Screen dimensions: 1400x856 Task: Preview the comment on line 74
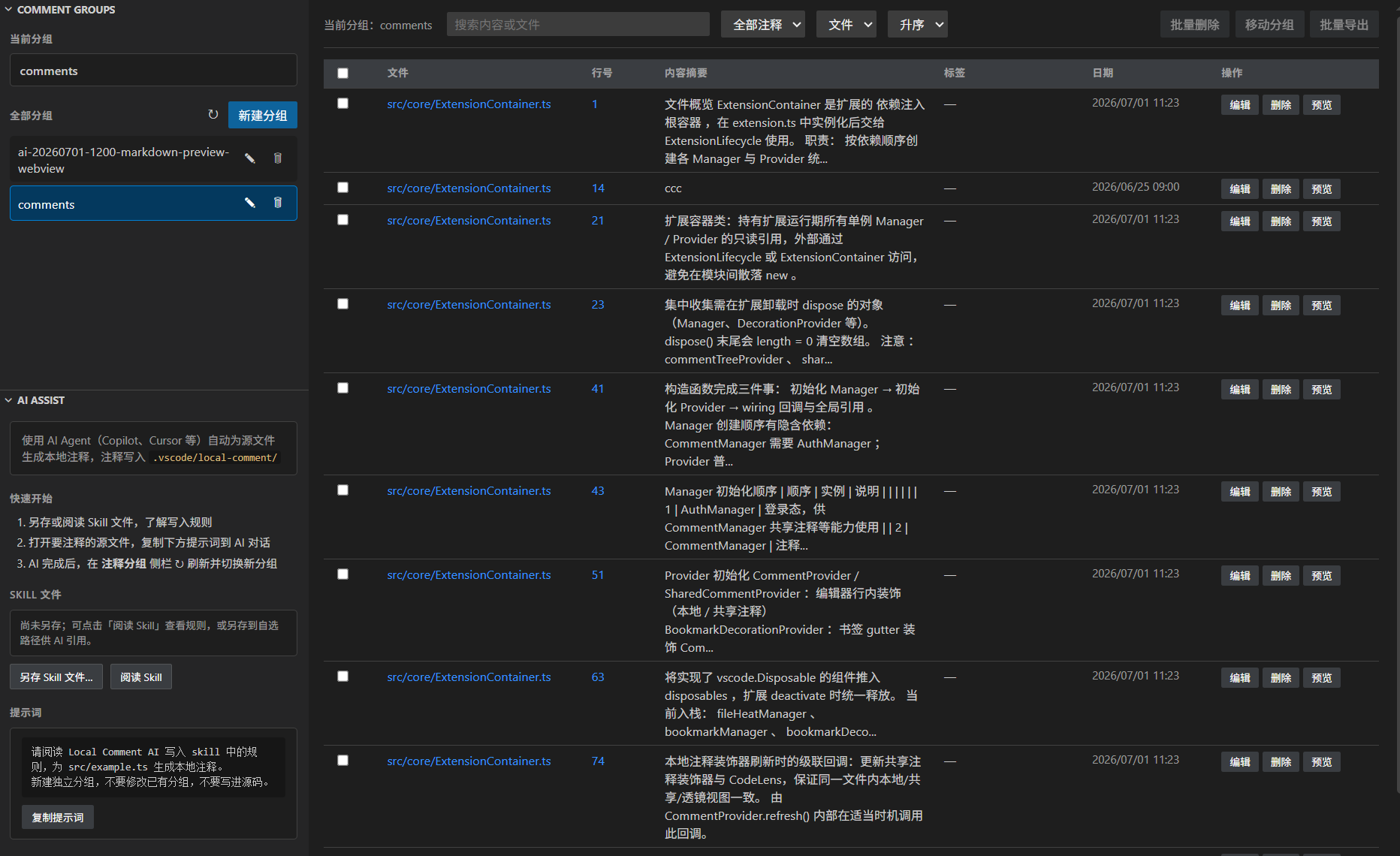[x=1322, y=761]
